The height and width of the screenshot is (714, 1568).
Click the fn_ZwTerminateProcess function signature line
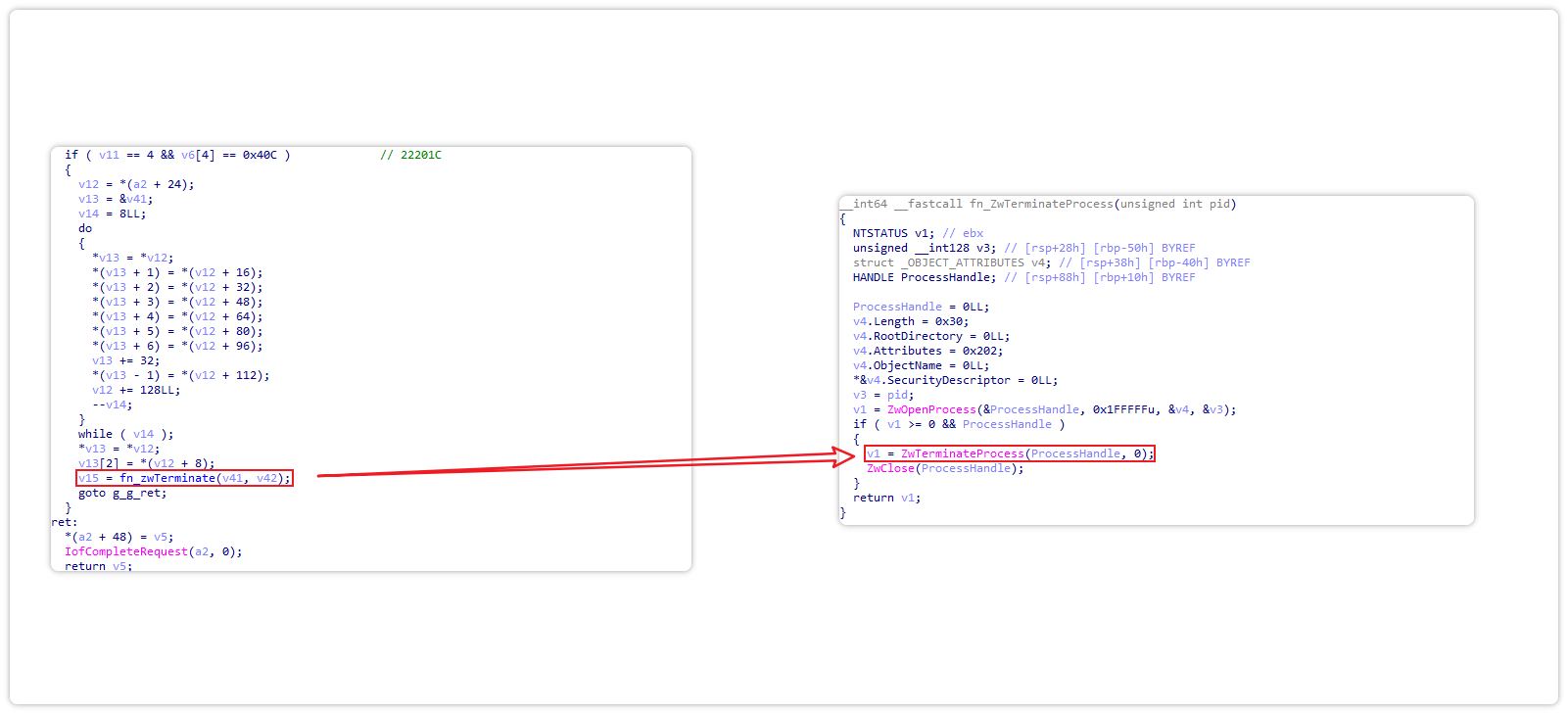pyautogui.click(x=1044, y=204)
